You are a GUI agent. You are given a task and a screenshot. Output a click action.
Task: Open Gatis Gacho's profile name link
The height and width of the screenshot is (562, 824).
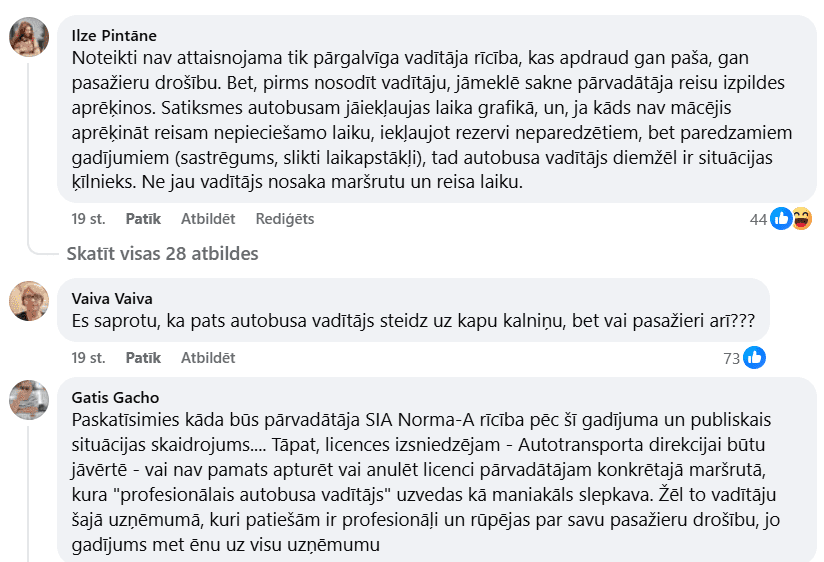(x=115, y=397)
